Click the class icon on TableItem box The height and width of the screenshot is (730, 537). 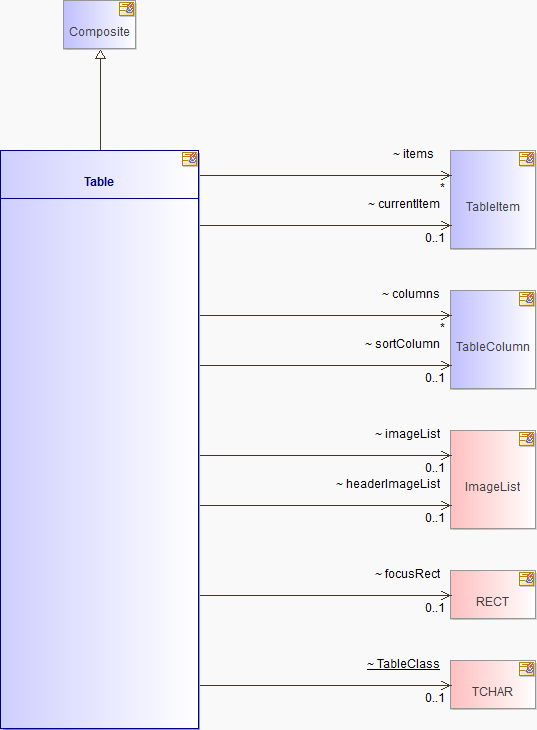pyautogui.click(x=527, y=159)
